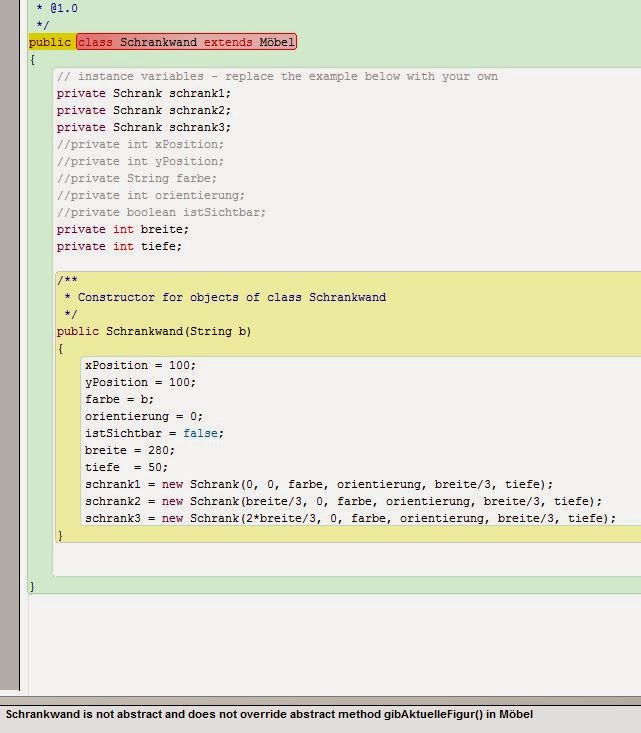Click the commented line '//private int orientierung;'
The width and height of the screenshot is (641, 733).
pos(151,195)
